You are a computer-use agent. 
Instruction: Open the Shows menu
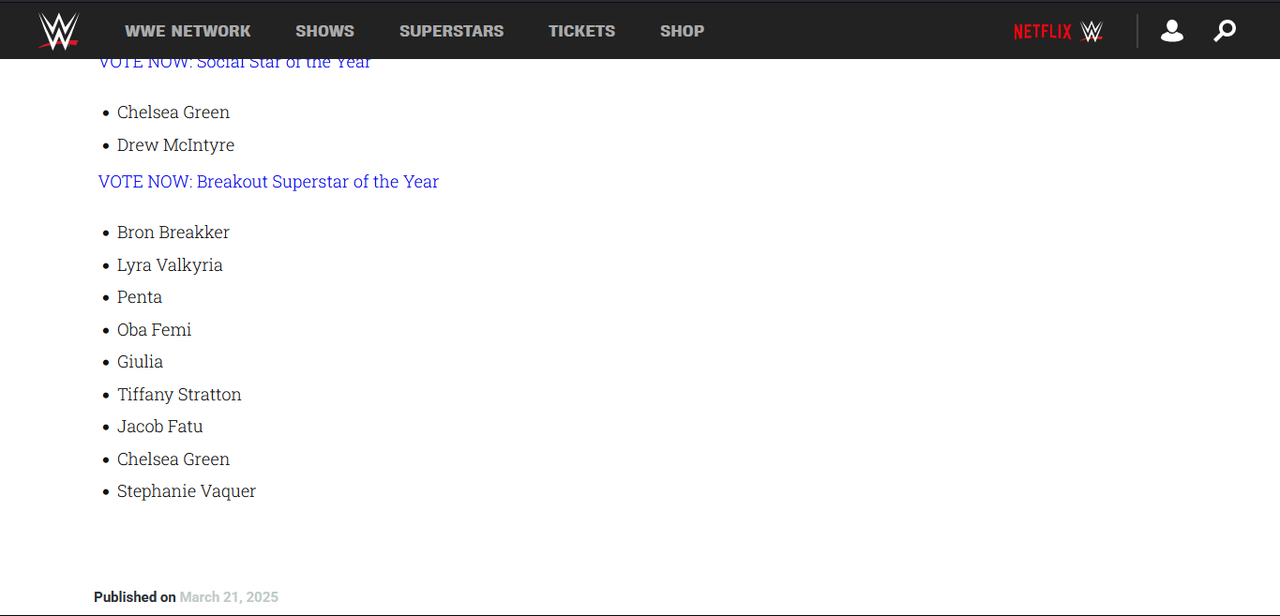(325, 31)
